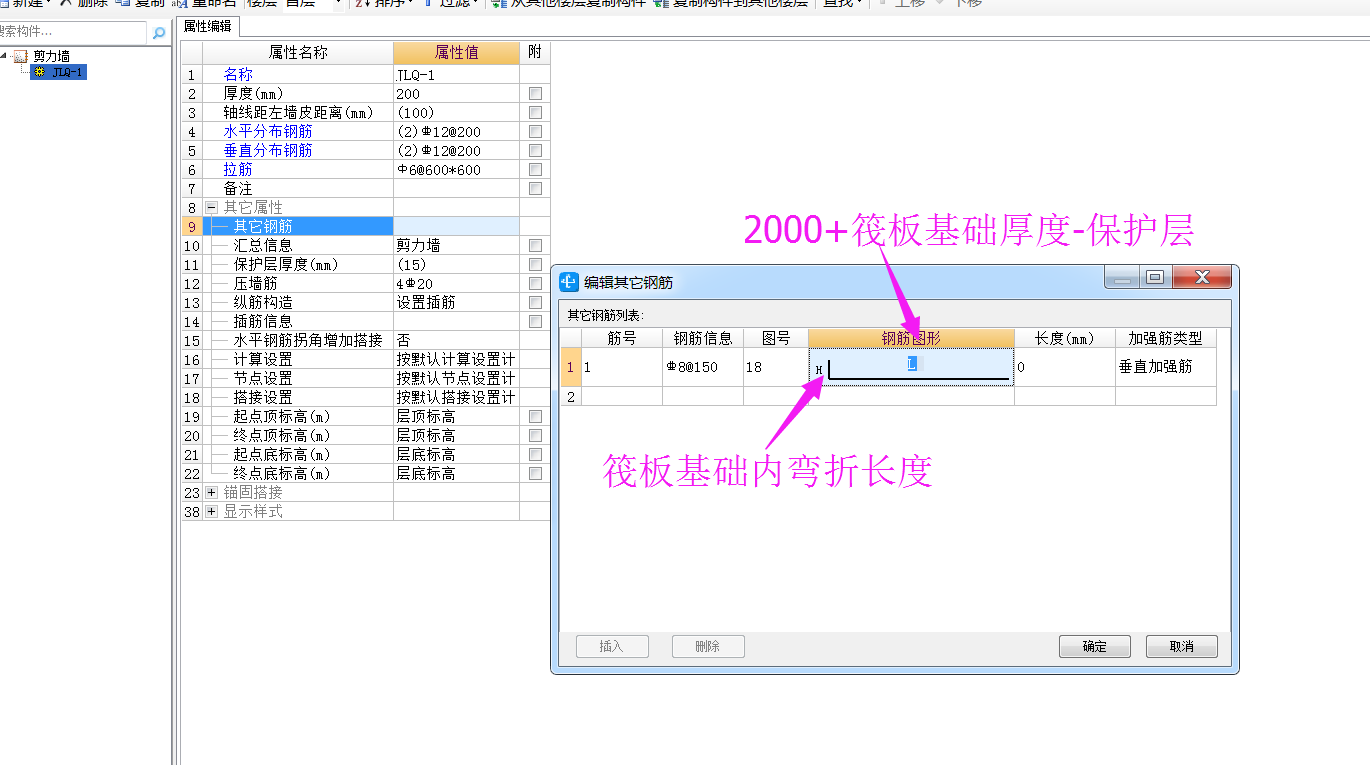Screen dimensions: 1370x765
Task: Click the gear icon beside JLQ-1
Action: (40, 72)
